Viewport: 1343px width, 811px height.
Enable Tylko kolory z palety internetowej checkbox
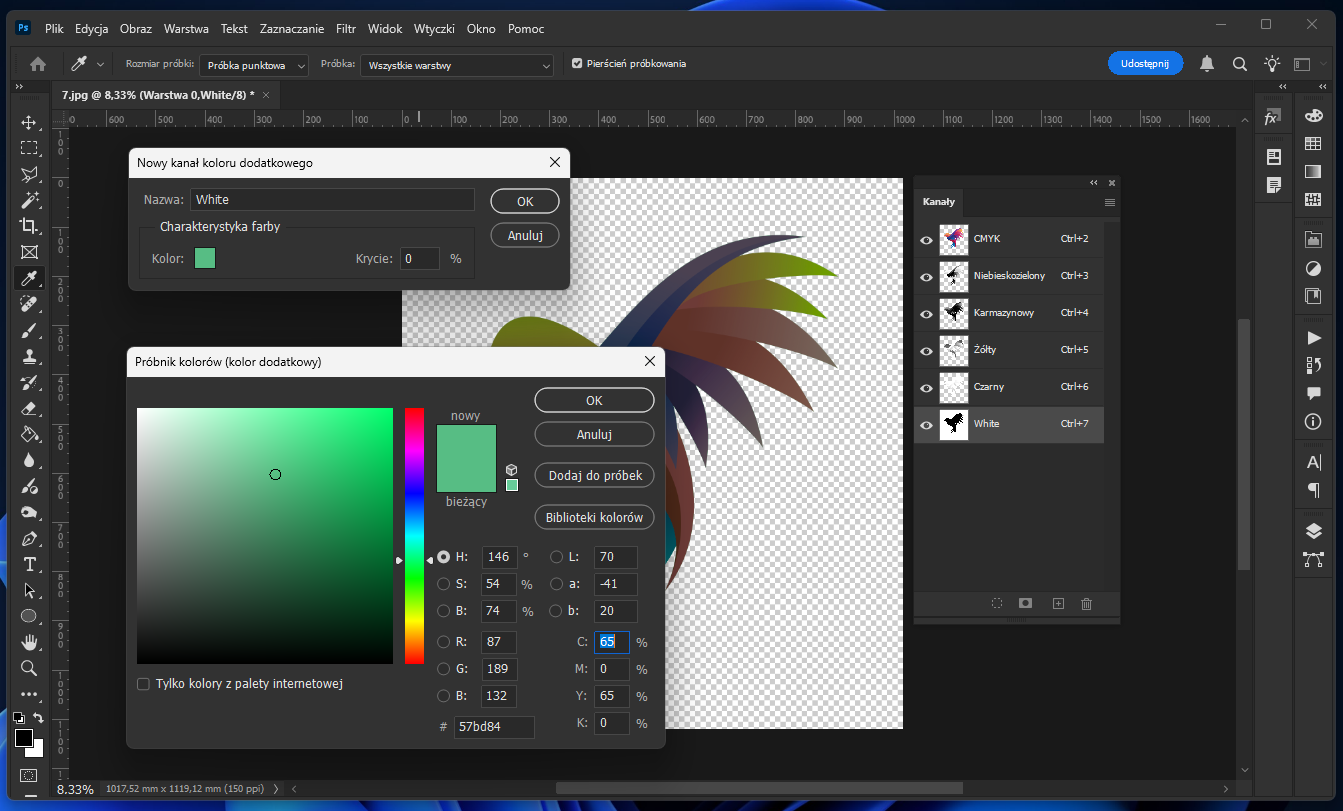[x=143, y=684]
